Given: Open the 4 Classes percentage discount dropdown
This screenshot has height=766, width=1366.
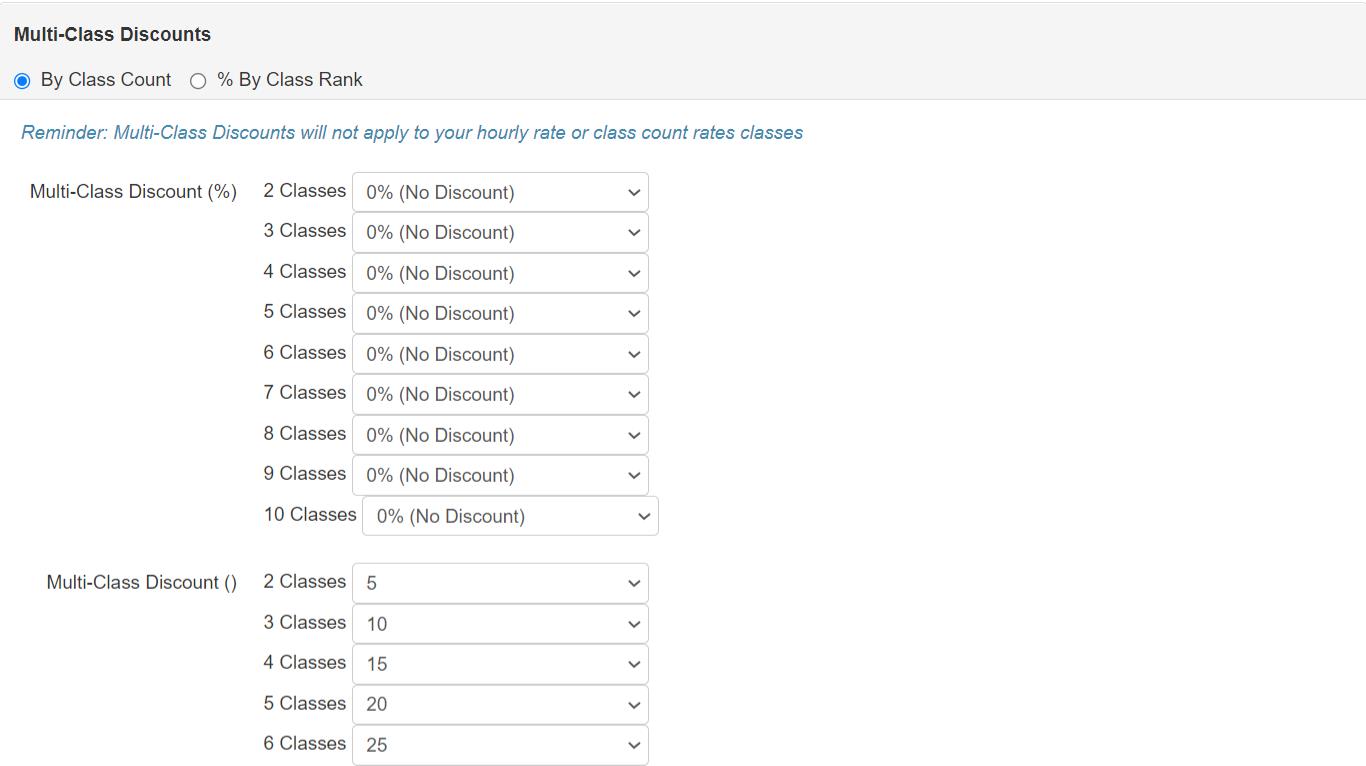Looking at the screenshot, I should coord(500,273).
